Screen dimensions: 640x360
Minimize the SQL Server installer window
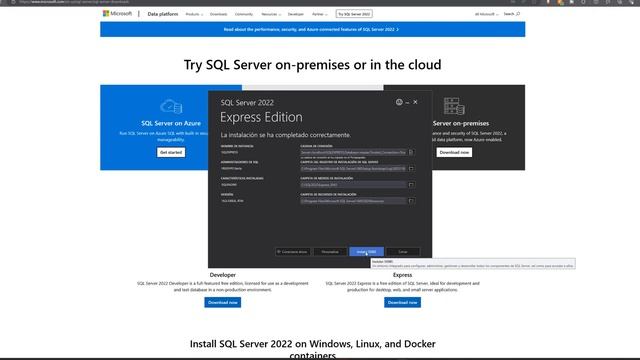point(407,102)
